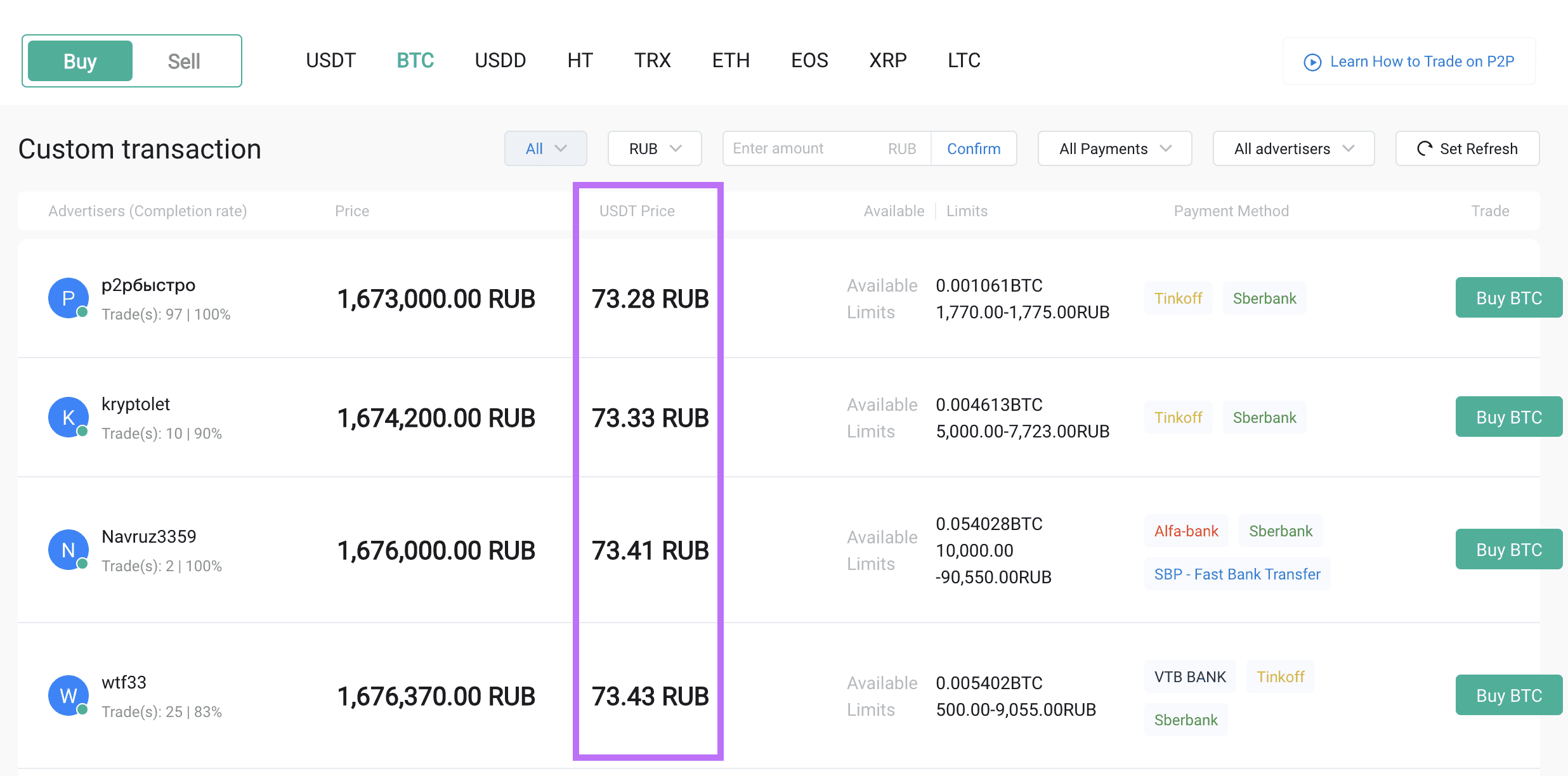Click Confirm next to amount field
The image size is (1568, 776).
974,148
